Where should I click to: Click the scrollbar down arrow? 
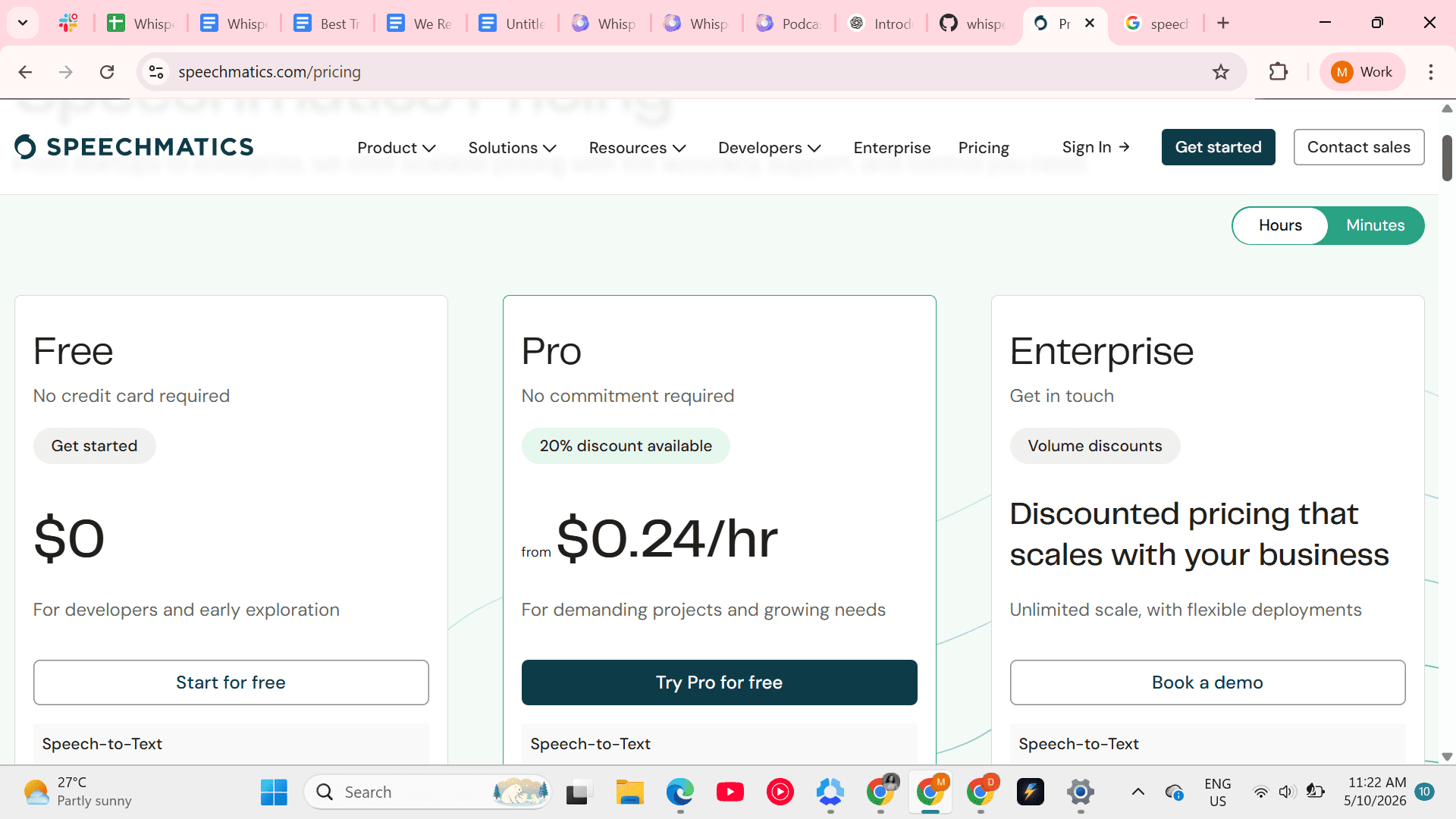coord(1447,757)
